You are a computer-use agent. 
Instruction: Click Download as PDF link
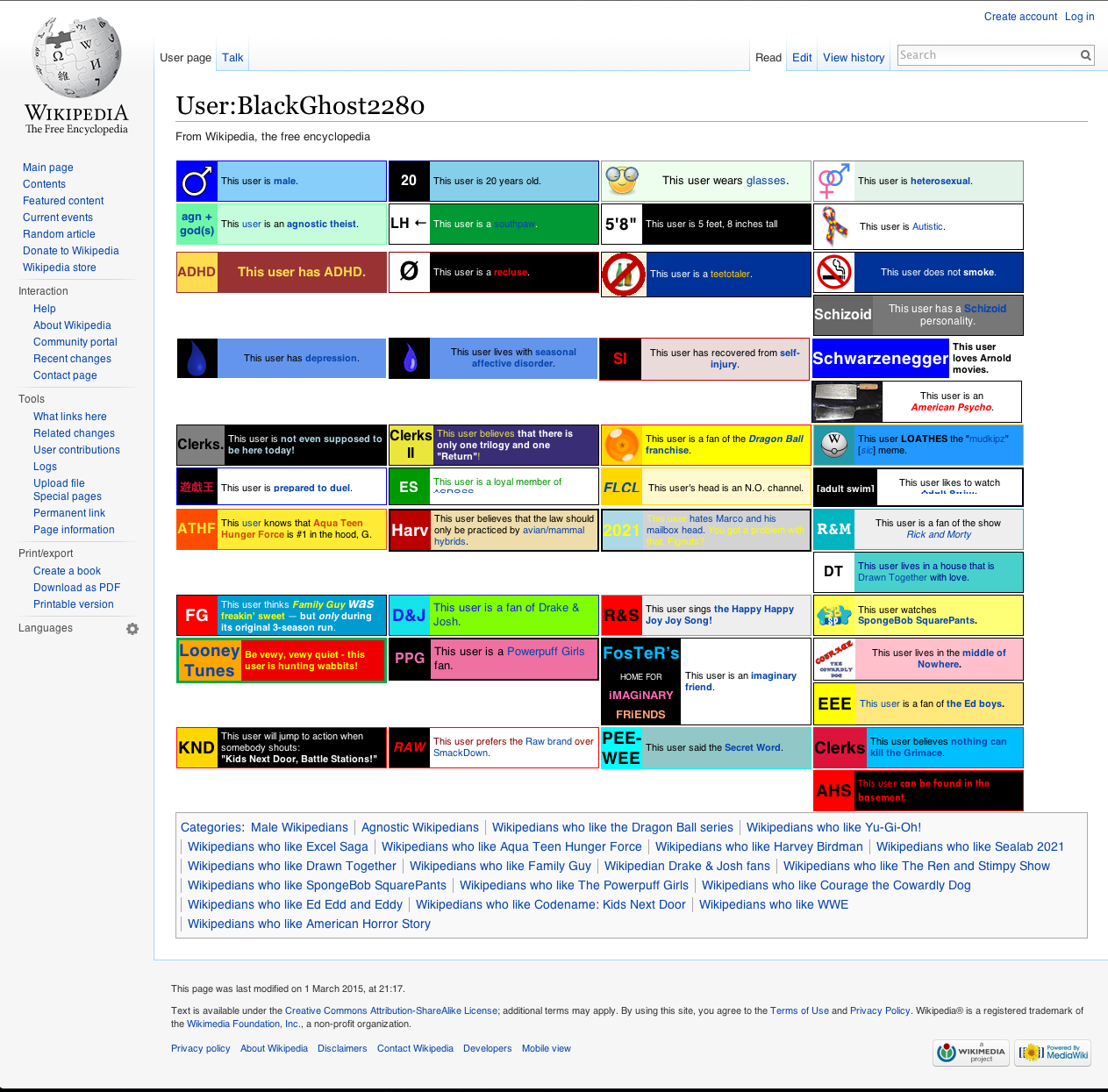[x=76, y=588]
